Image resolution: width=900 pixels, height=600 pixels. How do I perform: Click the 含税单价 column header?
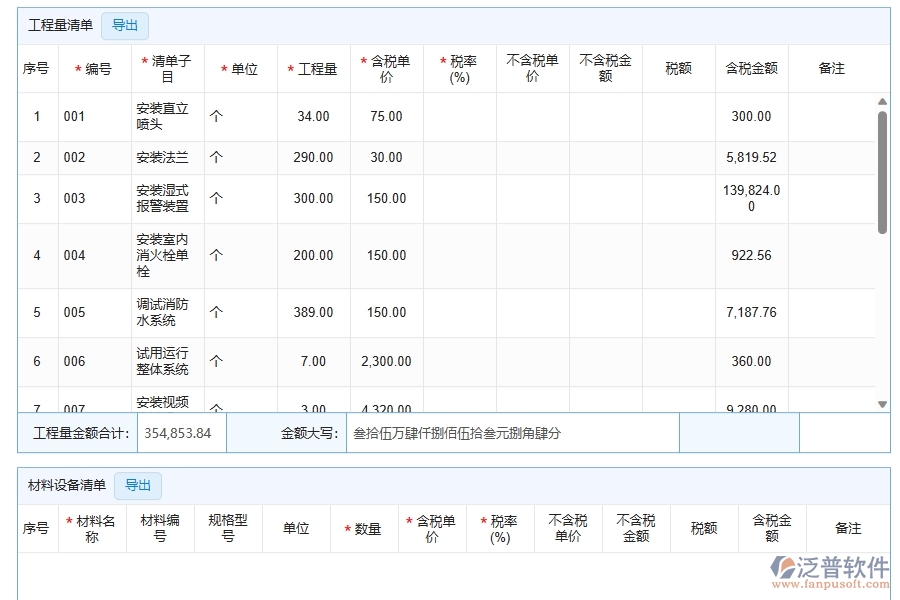385,67
